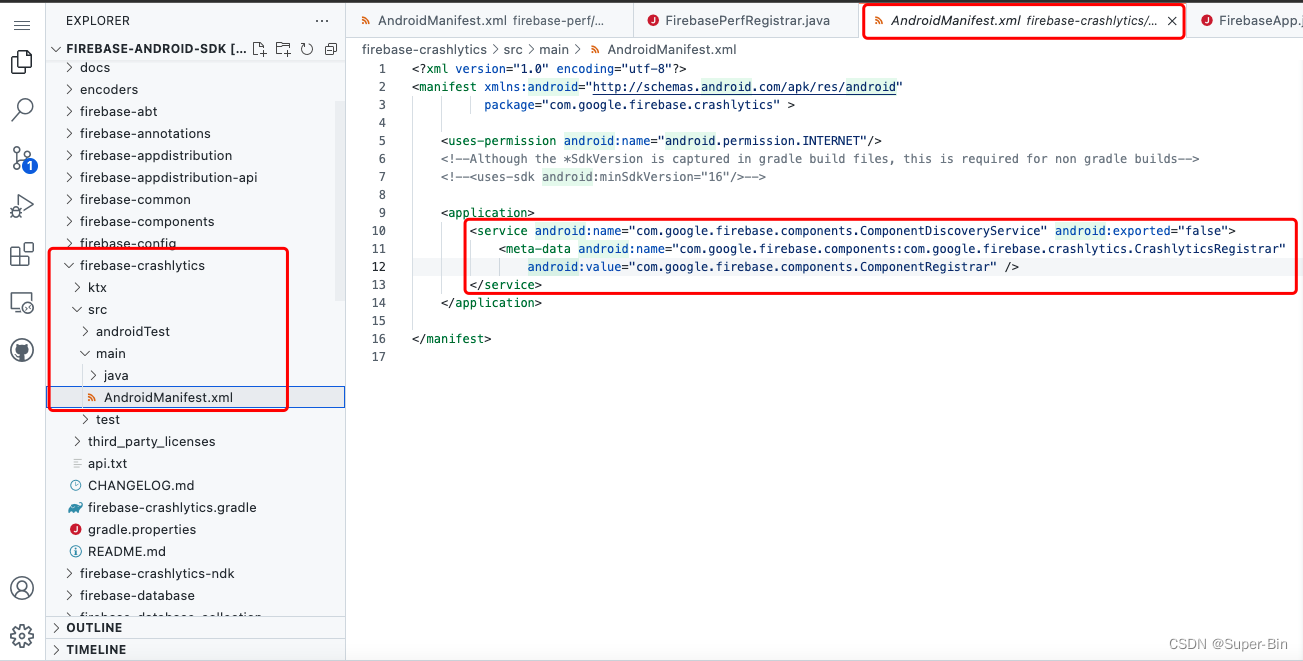Screen dimensions: 1303x661
Task: Open the hamburger application menu
Action: (x=22, y=24)
